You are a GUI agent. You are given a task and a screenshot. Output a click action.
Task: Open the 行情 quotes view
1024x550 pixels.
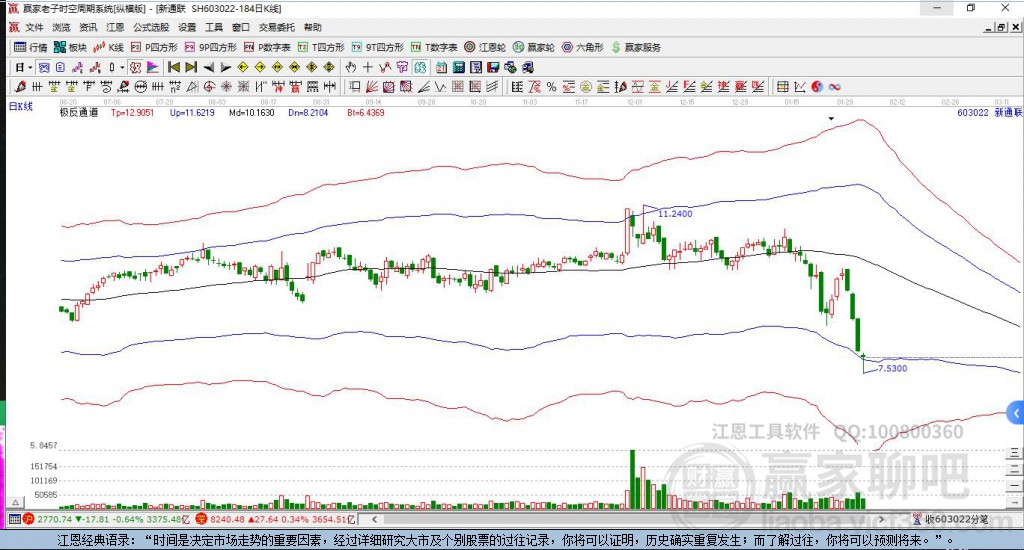point(31,47)
